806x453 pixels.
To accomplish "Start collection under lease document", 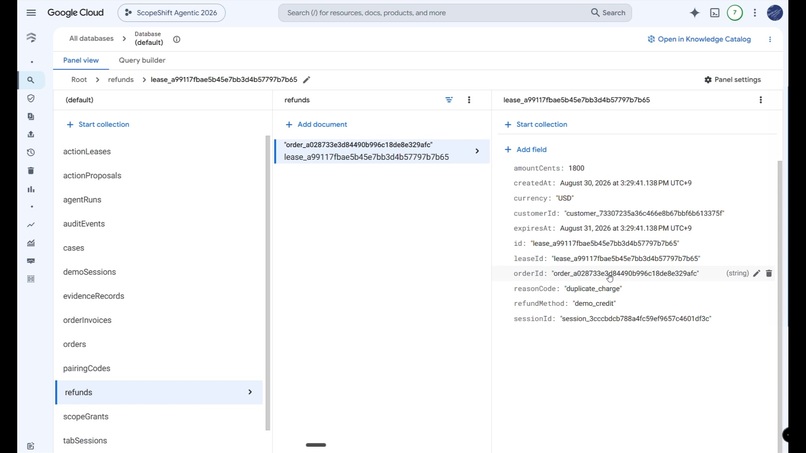I will [536, 124].
